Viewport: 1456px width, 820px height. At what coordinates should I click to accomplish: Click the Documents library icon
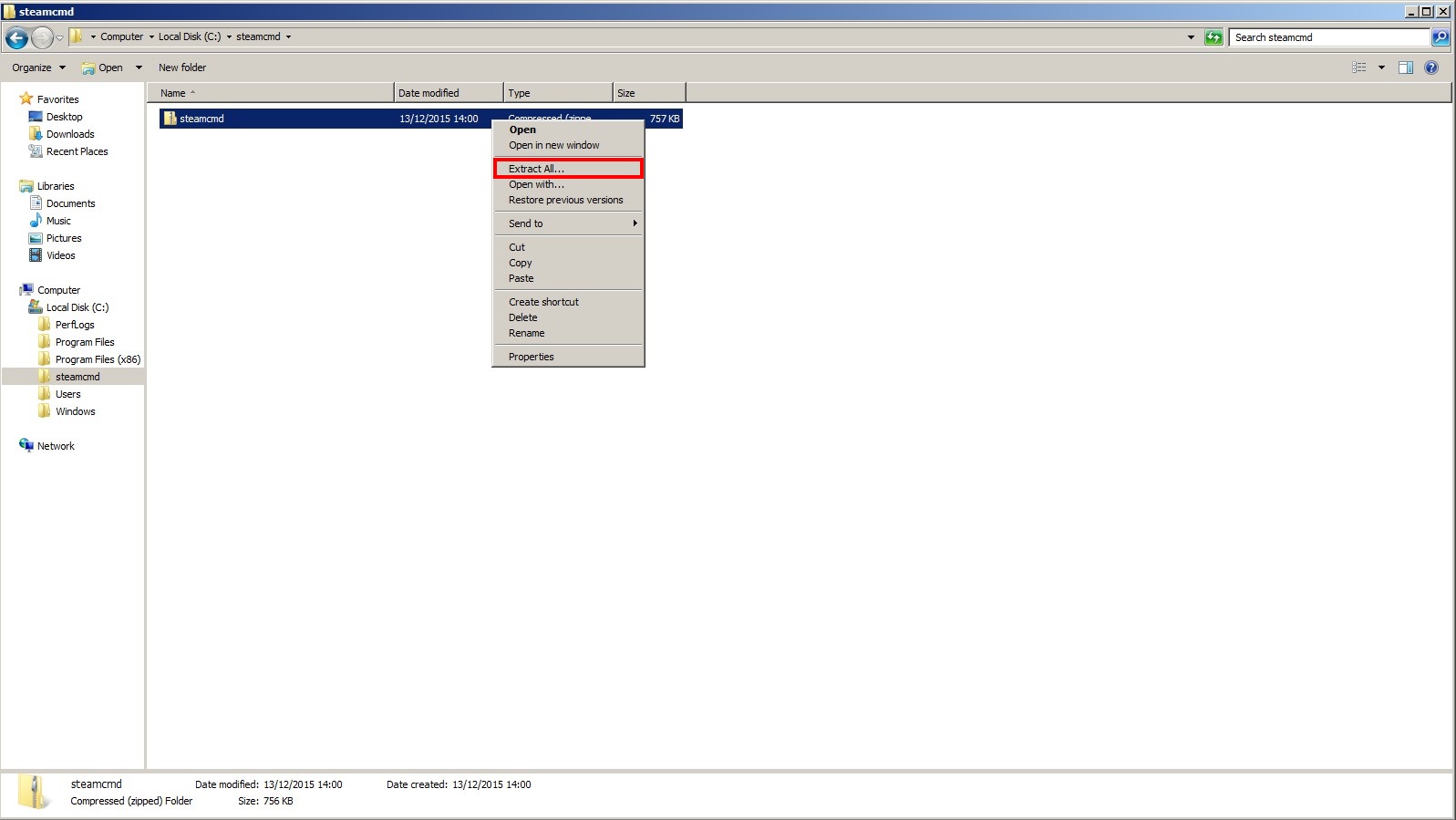point(36,203)
